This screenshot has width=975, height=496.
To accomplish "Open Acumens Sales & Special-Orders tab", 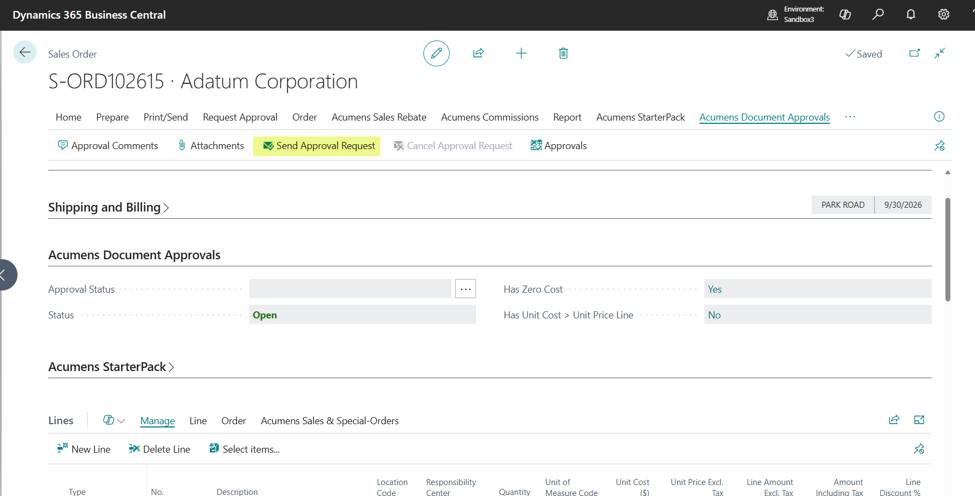I will click(330, 421).
